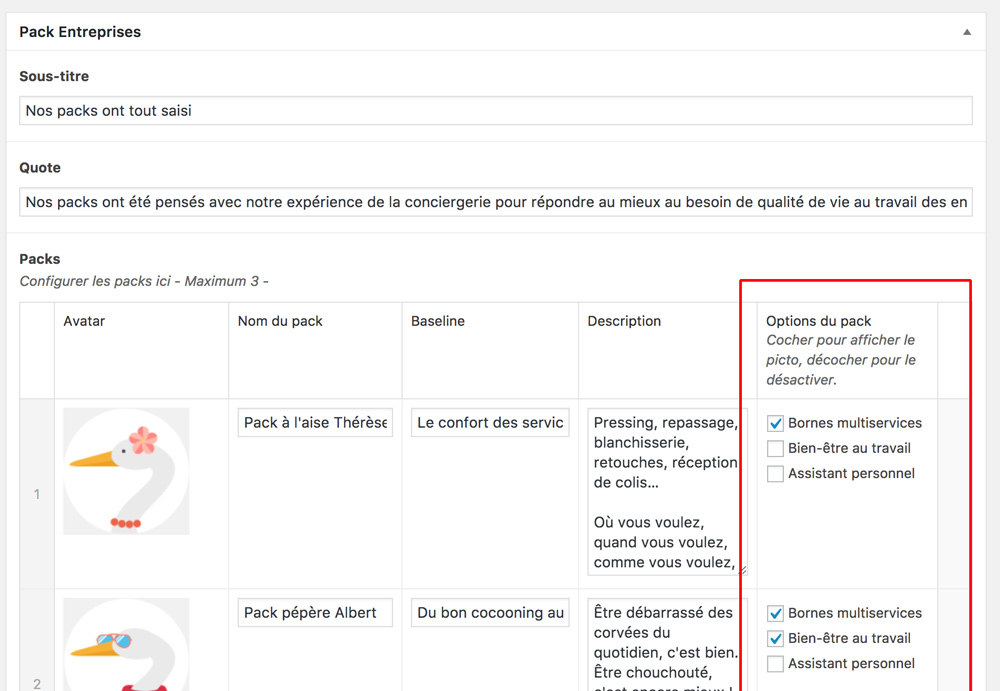Disable Bien-être au travail for second pack
The height and width of the screenshot is (691, 1000).
click(775, 638)
